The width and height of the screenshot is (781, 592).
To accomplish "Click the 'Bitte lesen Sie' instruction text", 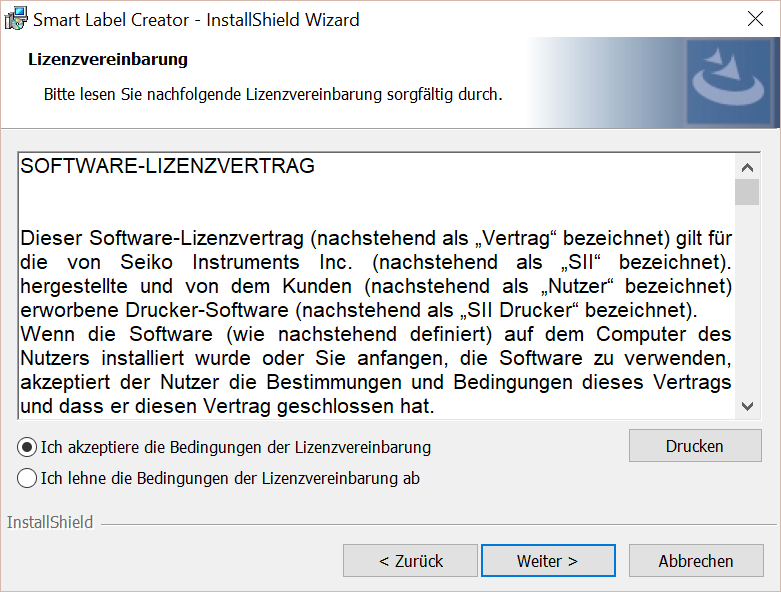I will coord(272,95).
